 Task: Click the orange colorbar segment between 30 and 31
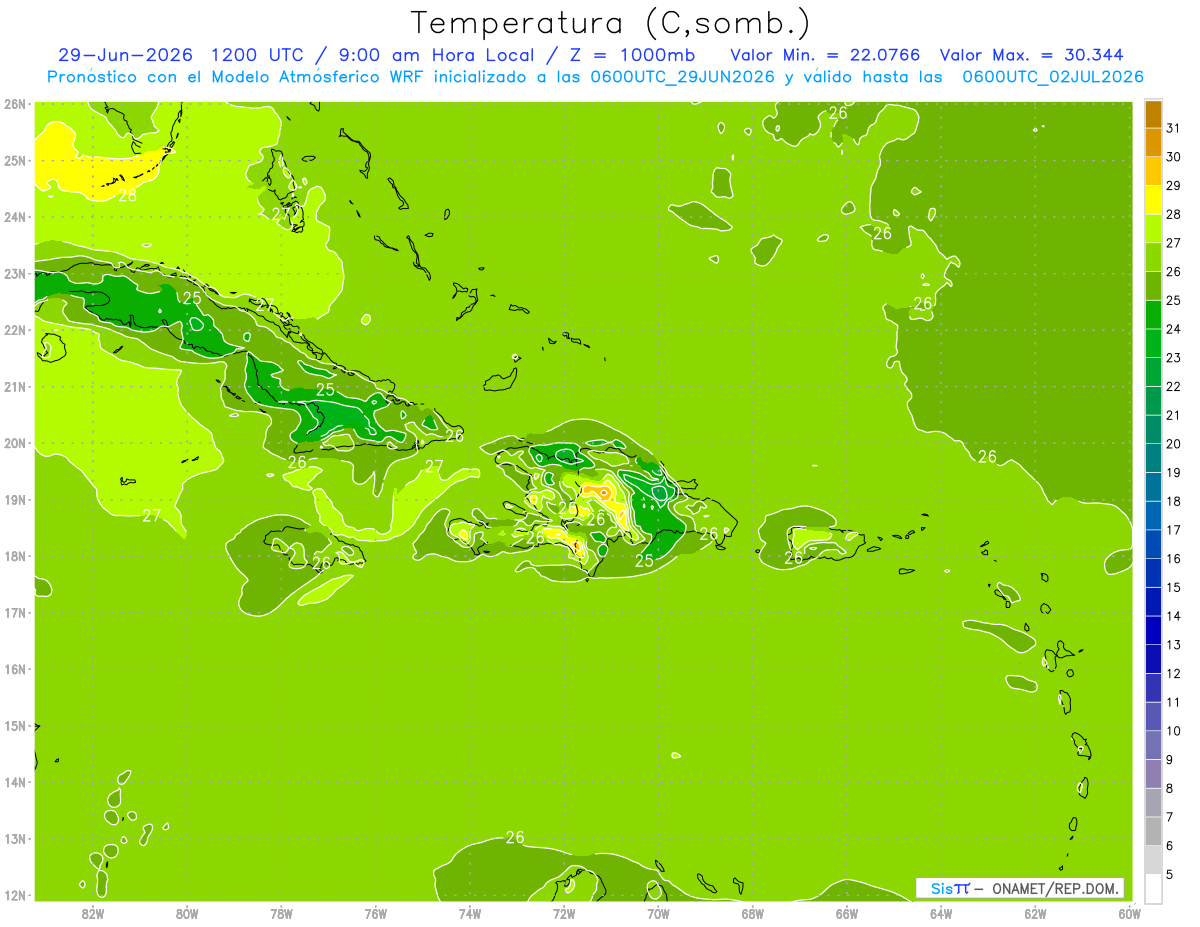coord(1153,143)
